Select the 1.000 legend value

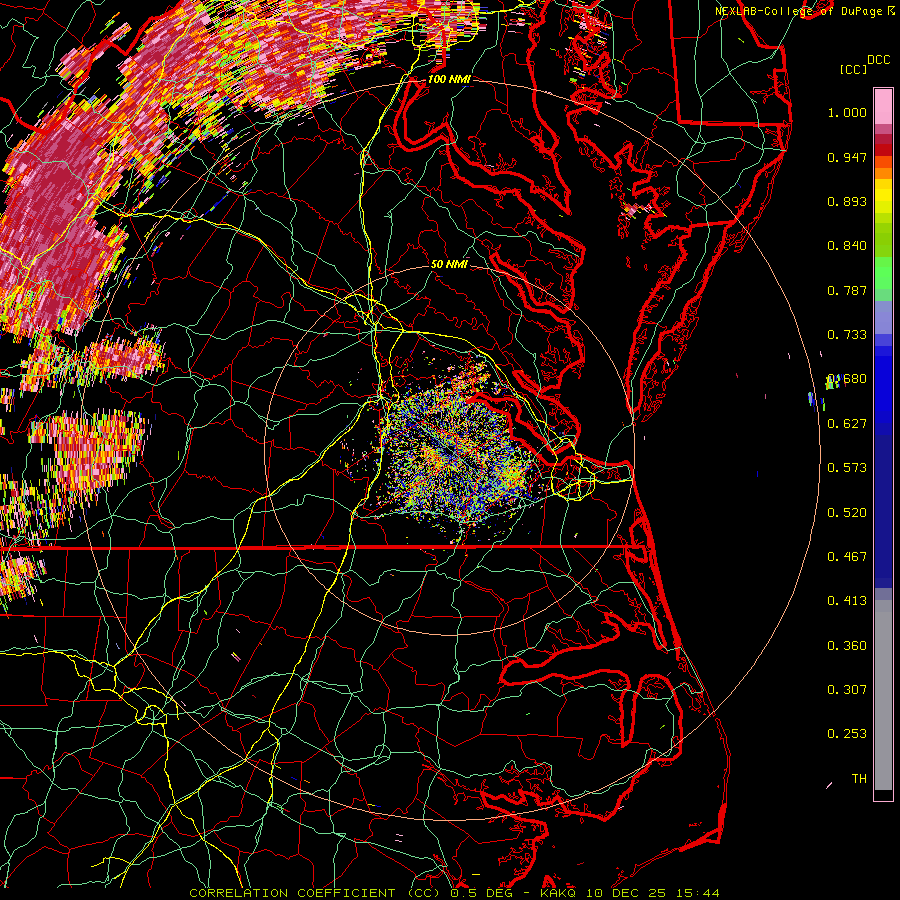tap(847, 112)
